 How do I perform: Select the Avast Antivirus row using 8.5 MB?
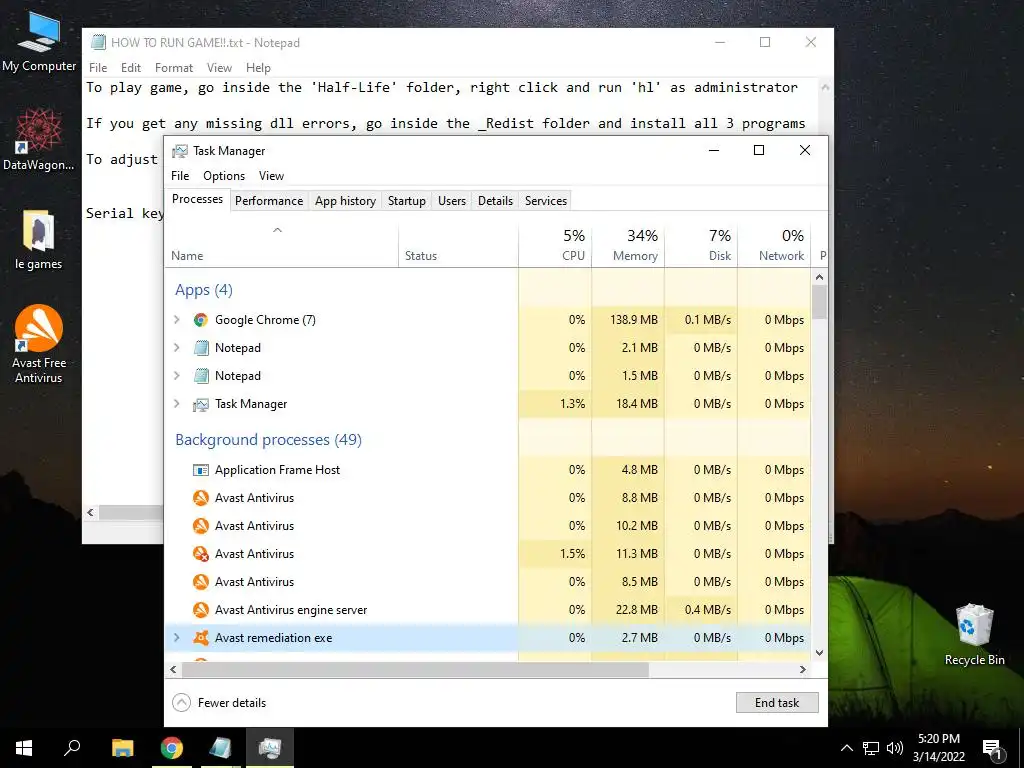point(488,582)
